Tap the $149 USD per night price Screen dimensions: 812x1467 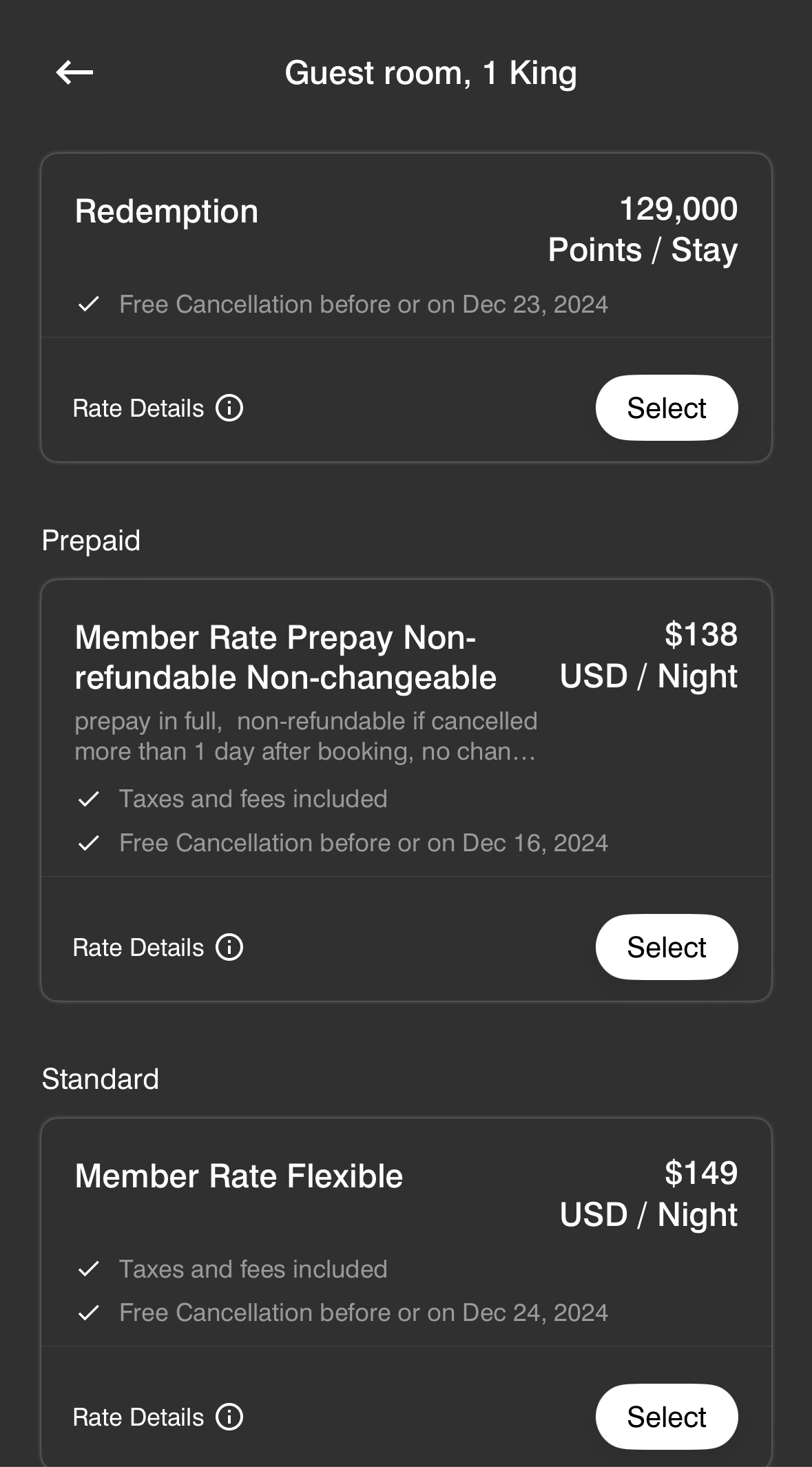[x=649, y=1194]
